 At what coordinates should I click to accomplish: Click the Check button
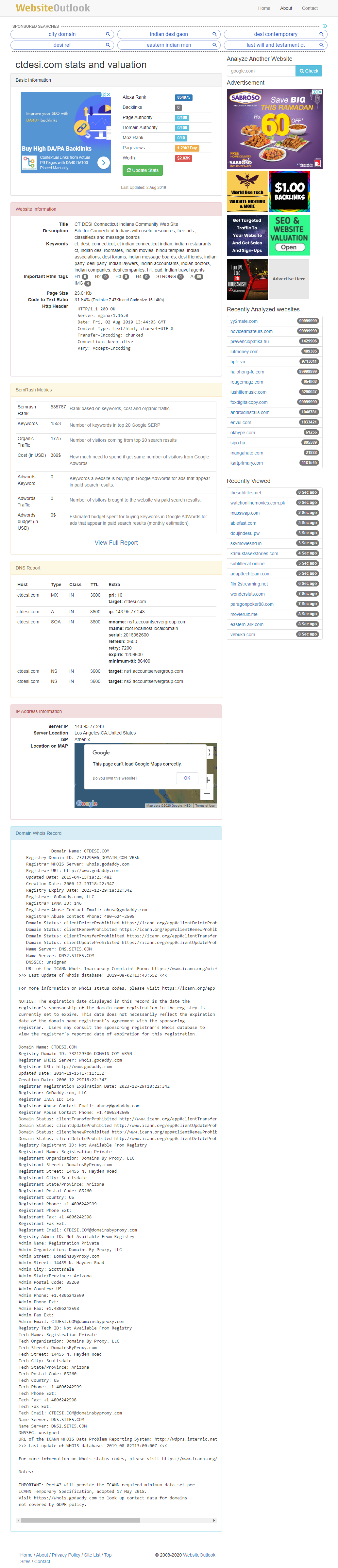pyautogui.click(x=309, y=71)
